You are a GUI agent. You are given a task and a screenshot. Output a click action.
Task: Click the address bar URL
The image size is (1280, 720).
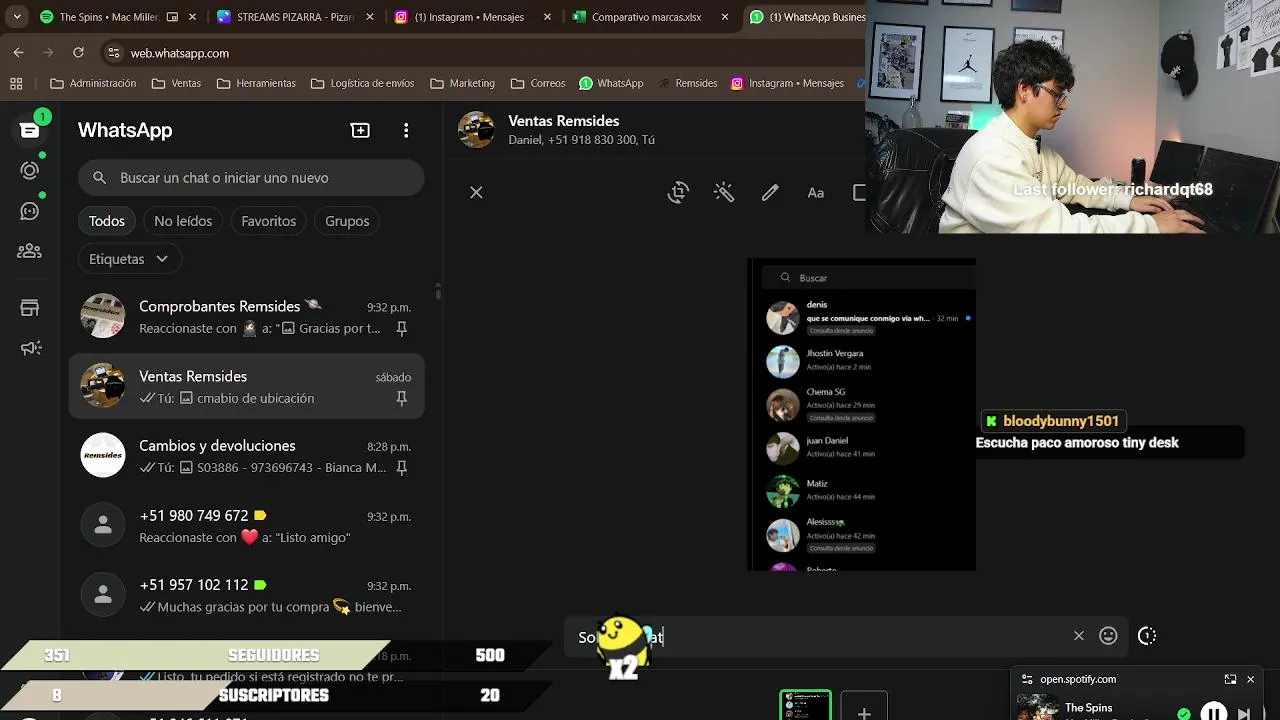coord(180,53)
